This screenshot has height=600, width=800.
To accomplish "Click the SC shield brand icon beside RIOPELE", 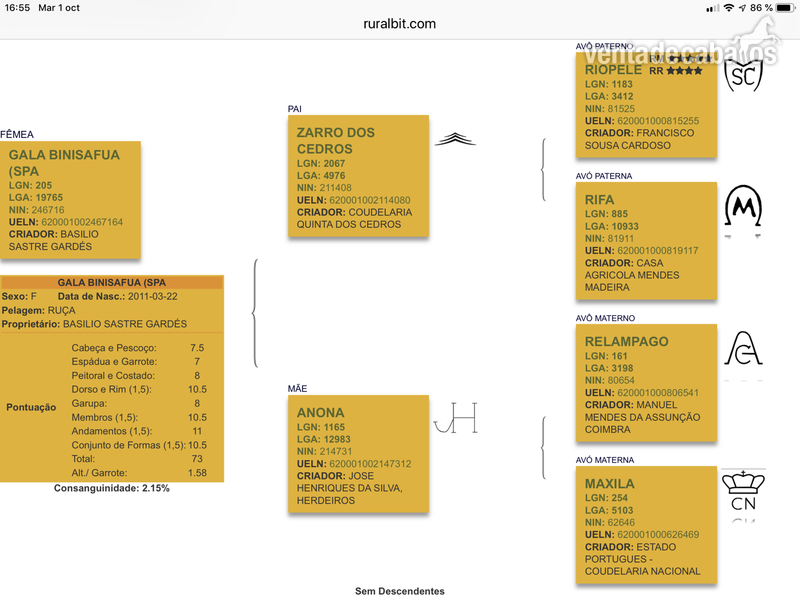I will (x=743, y=76).
